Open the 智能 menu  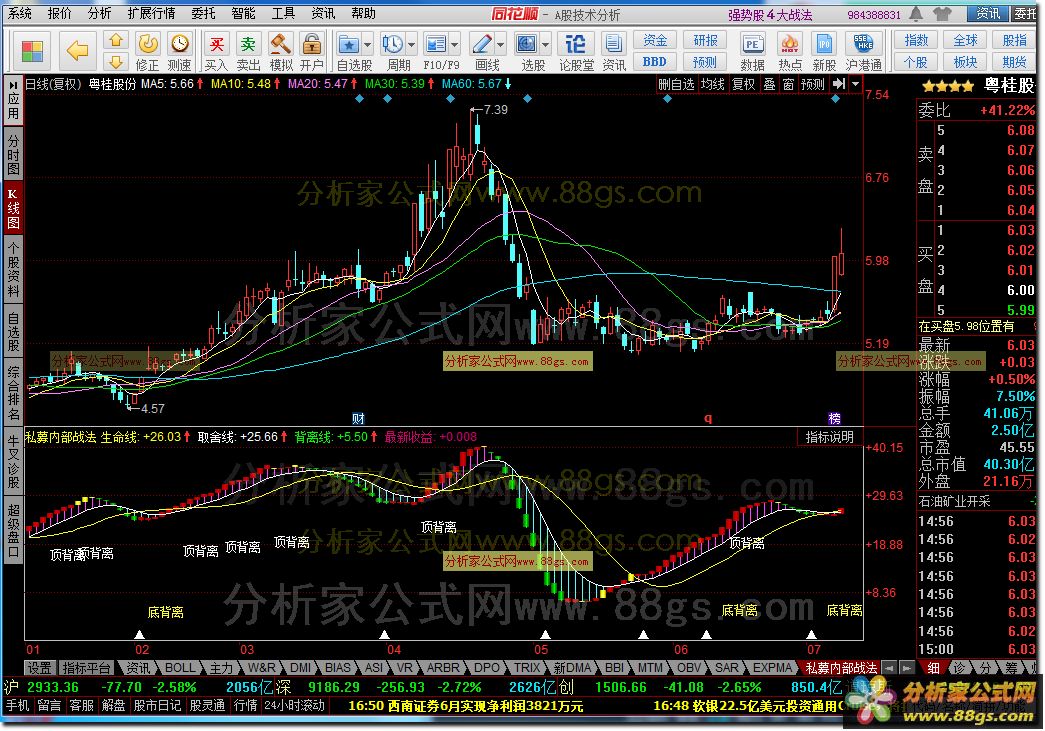(243, 13)
